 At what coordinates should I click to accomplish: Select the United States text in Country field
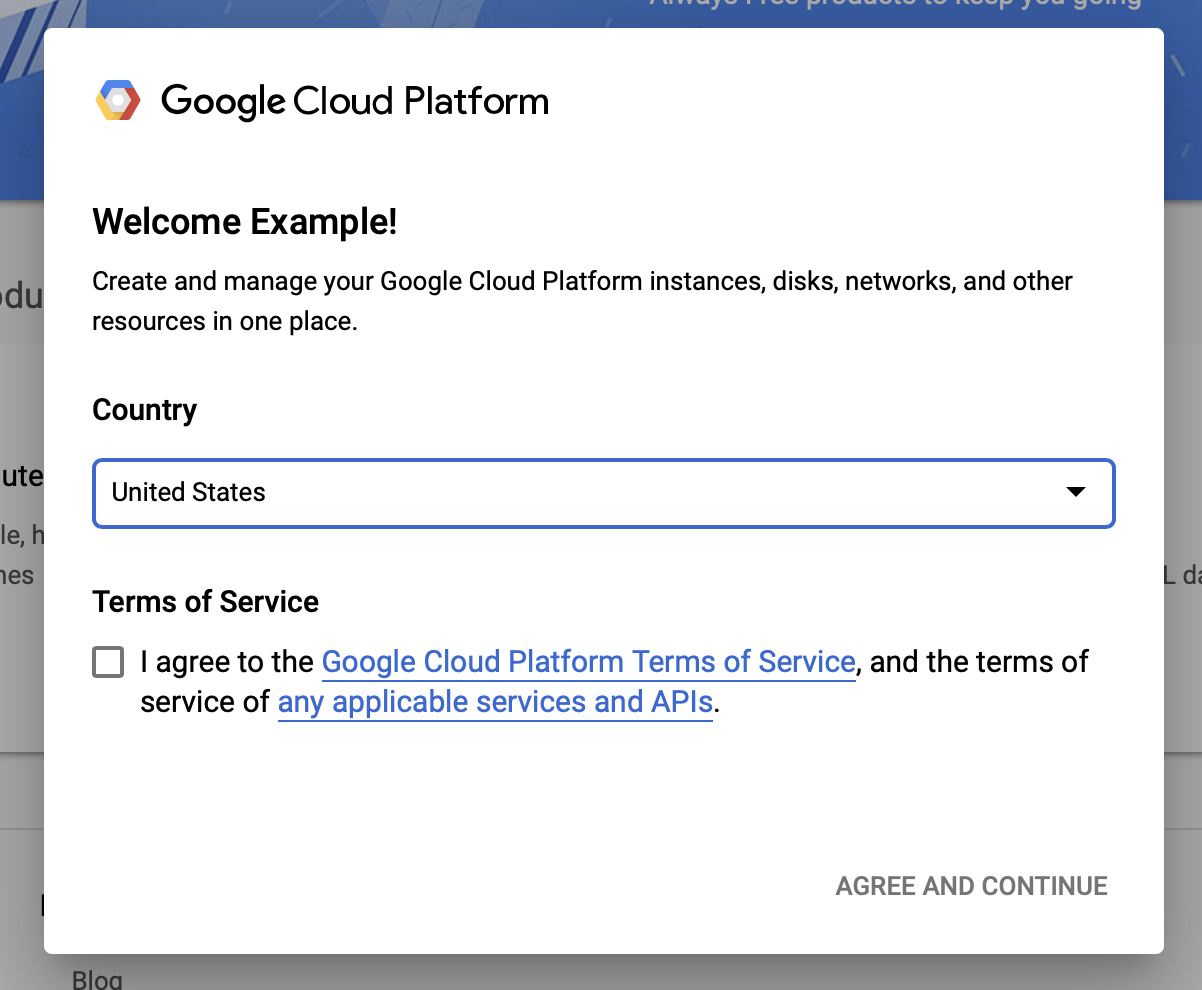(x=189, y=492)
